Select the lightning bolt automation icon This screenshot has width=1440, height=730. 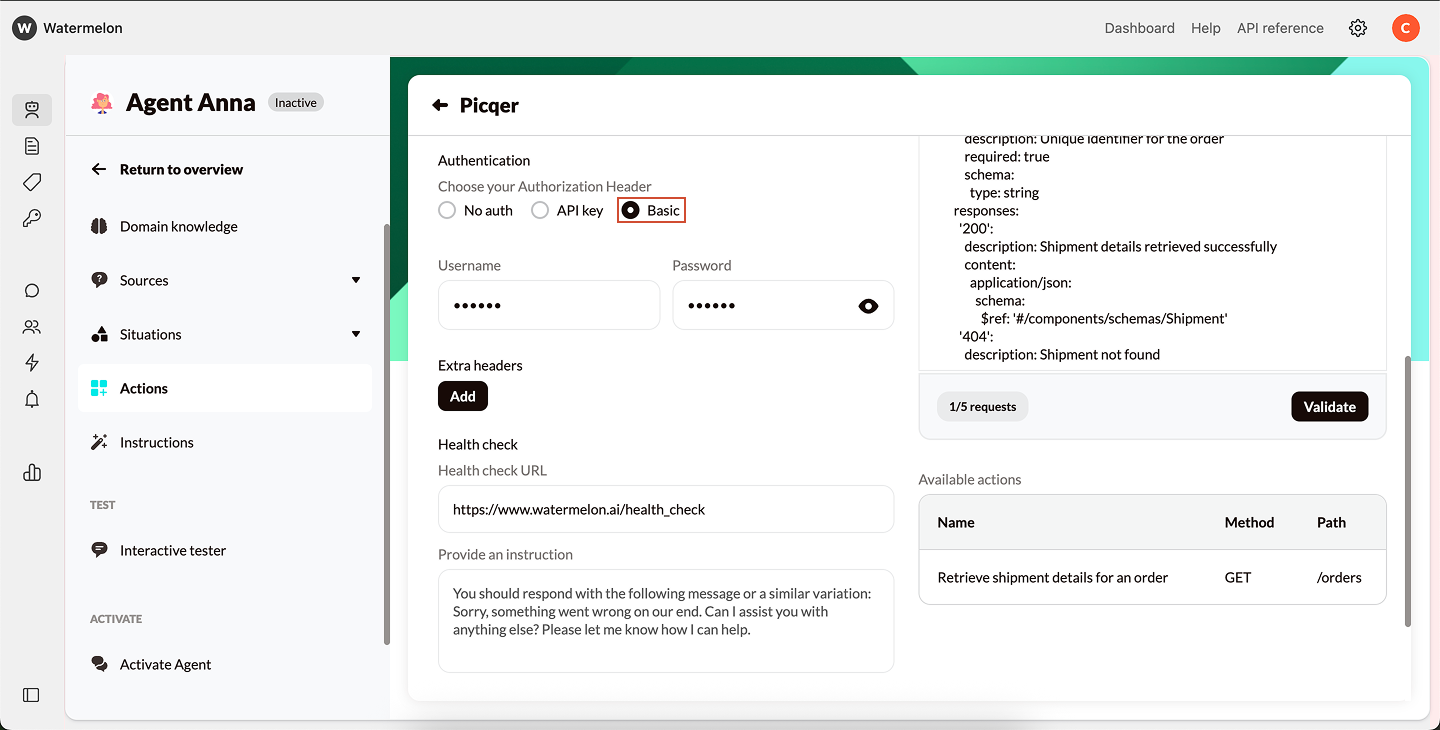31,362
